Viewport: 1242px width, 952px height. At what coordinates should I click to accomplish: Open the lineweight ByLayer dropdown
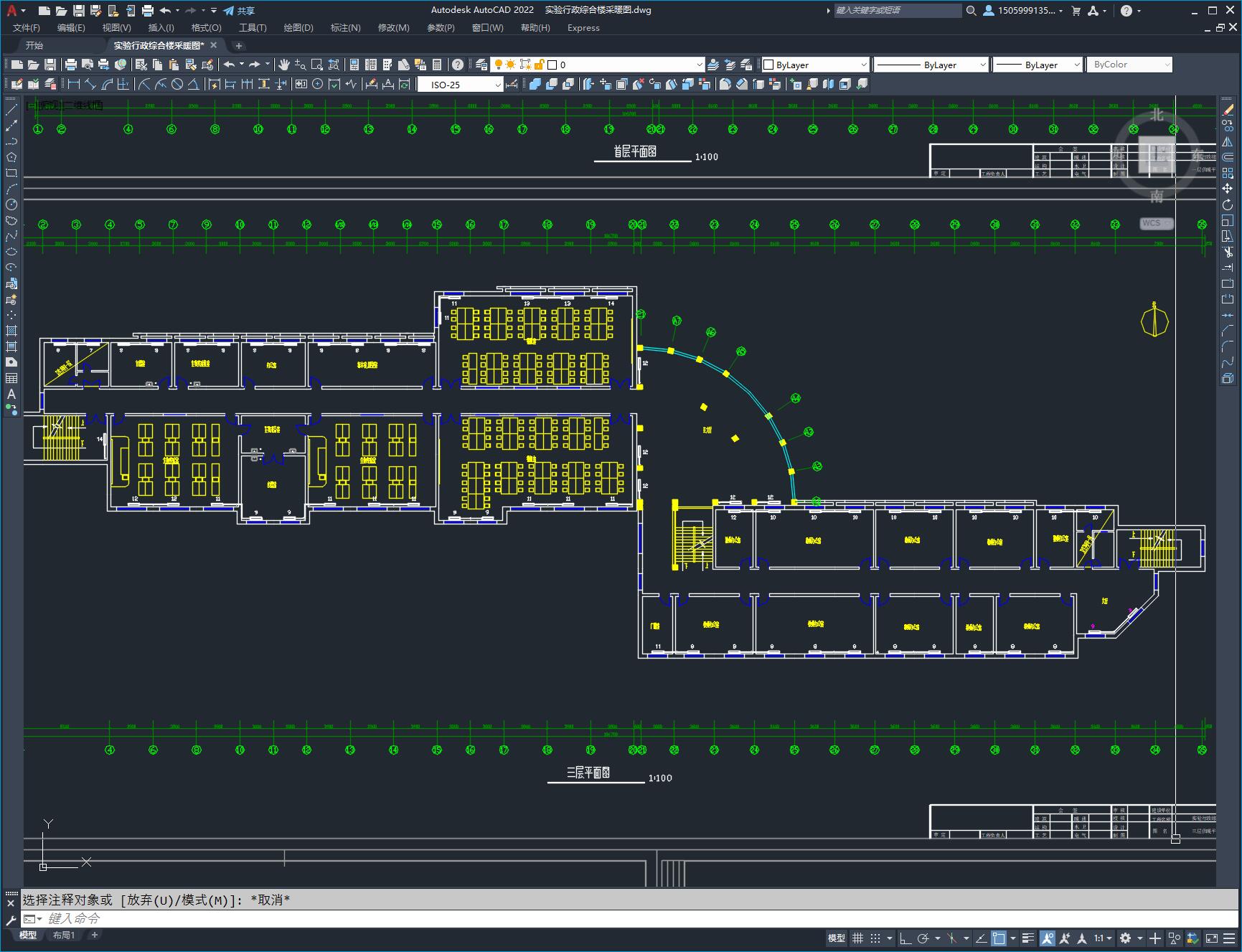[x=1038, y=65]
